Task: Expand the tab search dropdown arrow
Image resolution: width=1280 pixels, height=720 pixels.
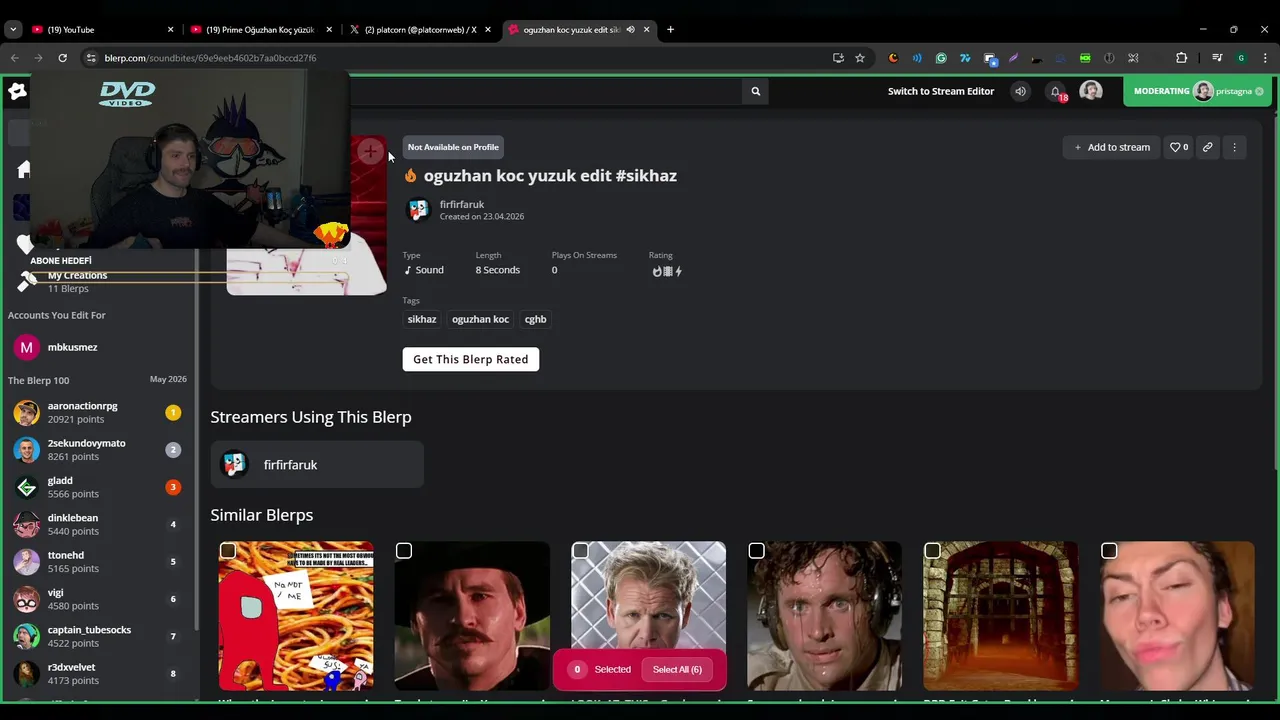Action: [x=13, y=30]
